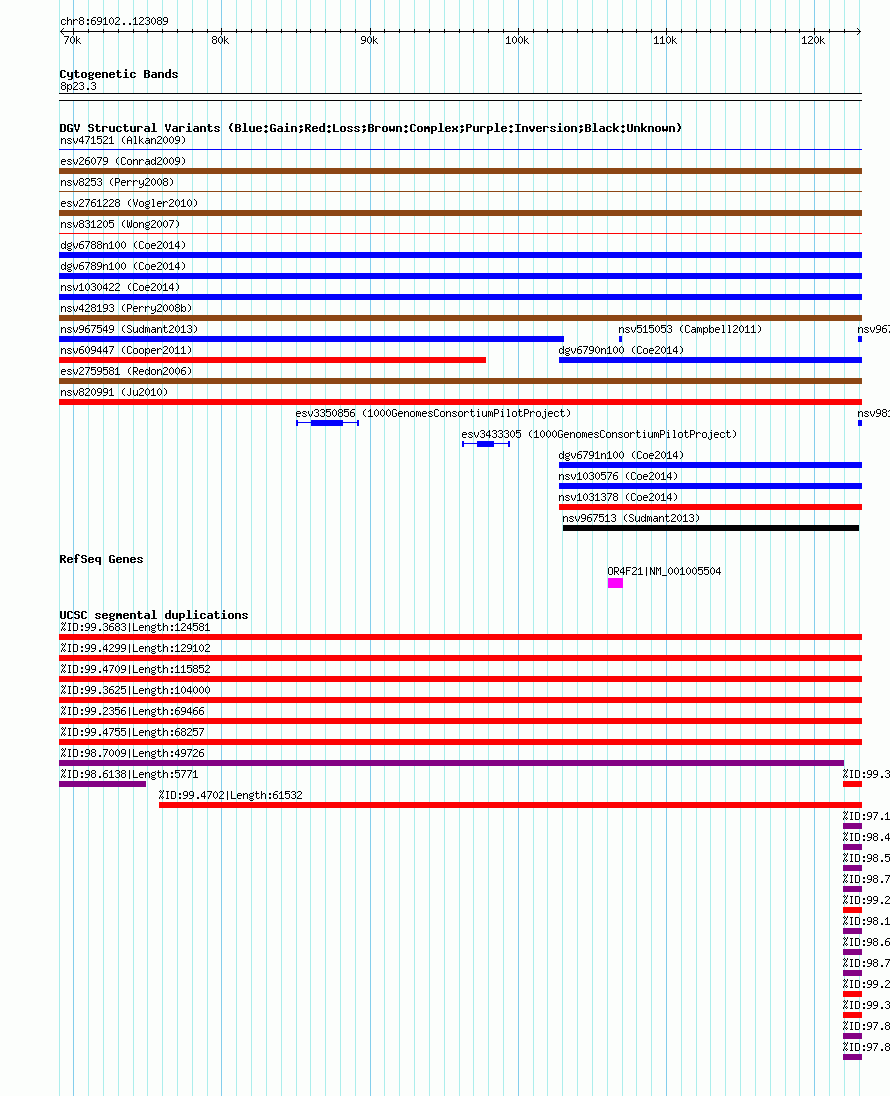Select variant esv26079 (Conrad2009)

[x=123, y=161]
